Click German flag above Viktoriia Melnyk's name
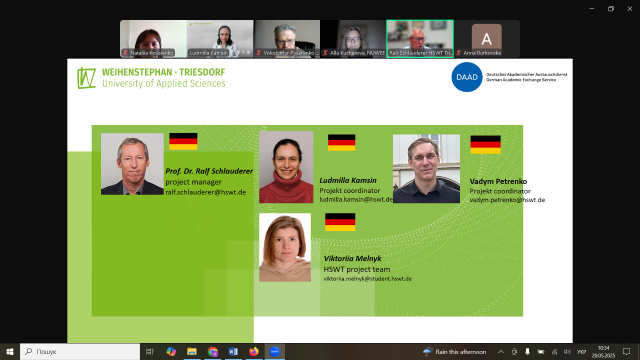The width and height of the screenshot is (640, 360). tap(340, 222)
